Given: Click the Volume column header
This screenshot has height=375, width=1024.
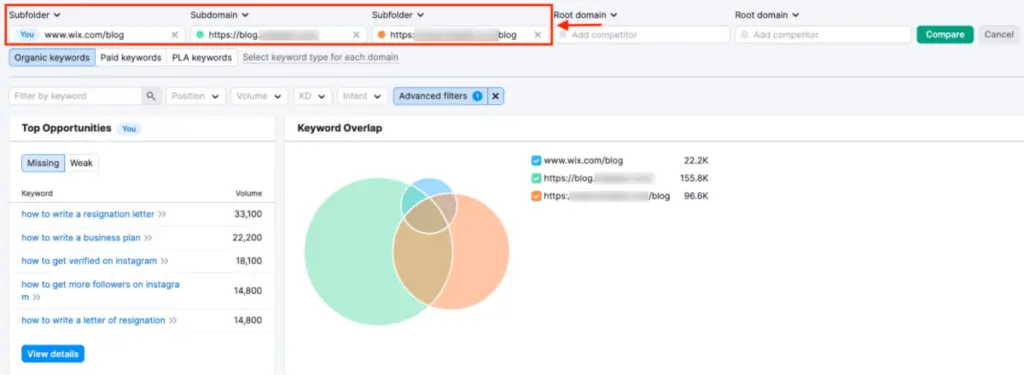Looking at the screenshot, I should point(249,193).
